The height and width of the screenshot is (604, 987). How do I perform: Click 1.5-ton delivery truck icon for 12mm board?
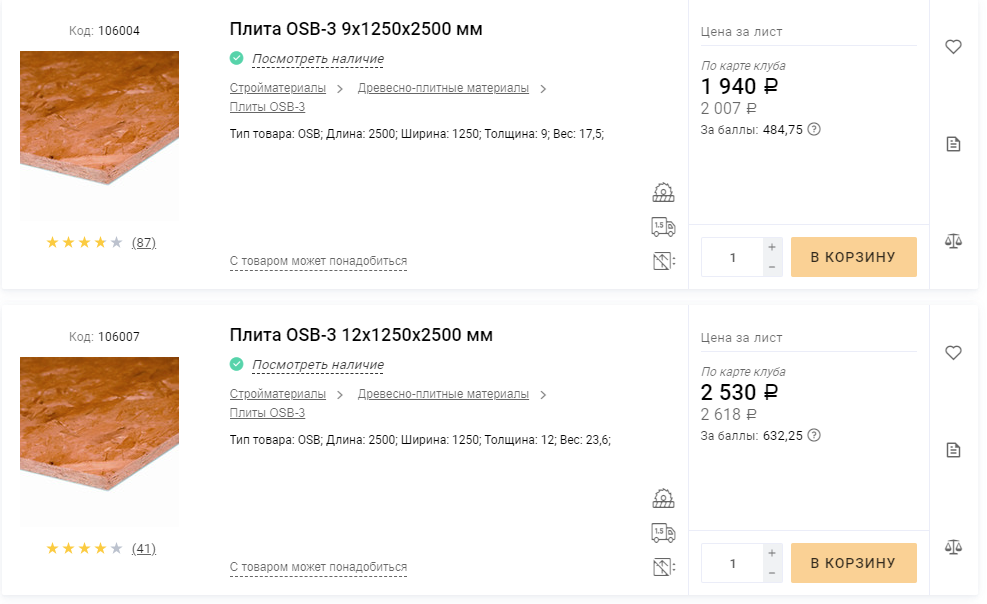pos(663,533)
